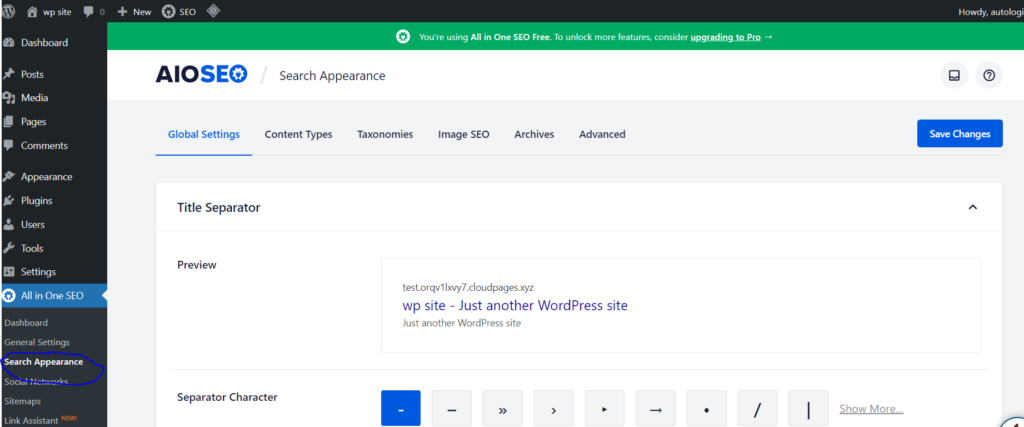Click the WordPress logo in admin bar
This screenshot has height=427, width=1024.
tap(11, 11)
